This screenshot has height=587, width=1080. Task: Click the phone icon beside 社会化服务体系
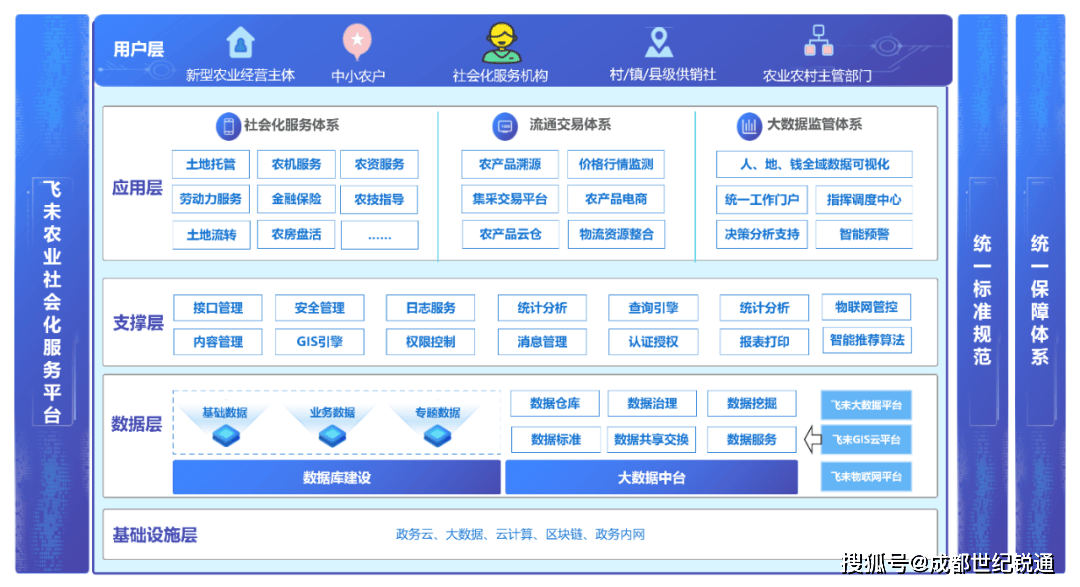coord(229,126)
